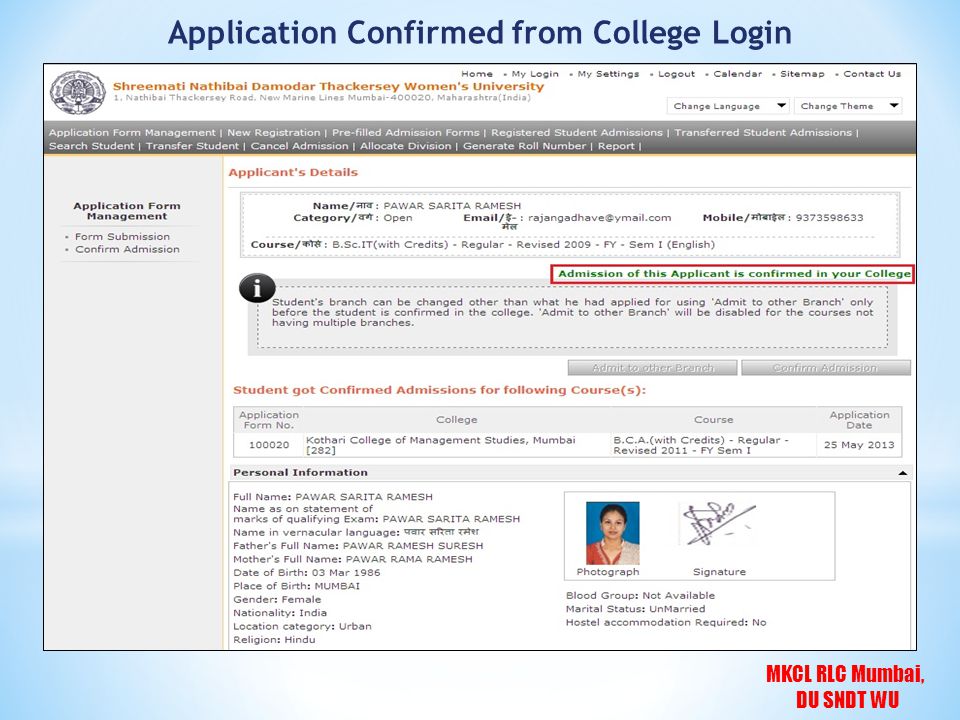
Task: Open the Calendar link
Action: pos(738,73)
